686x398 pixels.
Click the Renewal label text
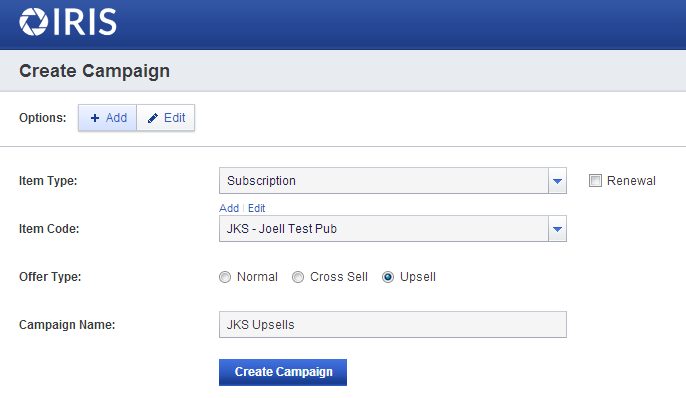pyautogui.click(x=631, y=181)
